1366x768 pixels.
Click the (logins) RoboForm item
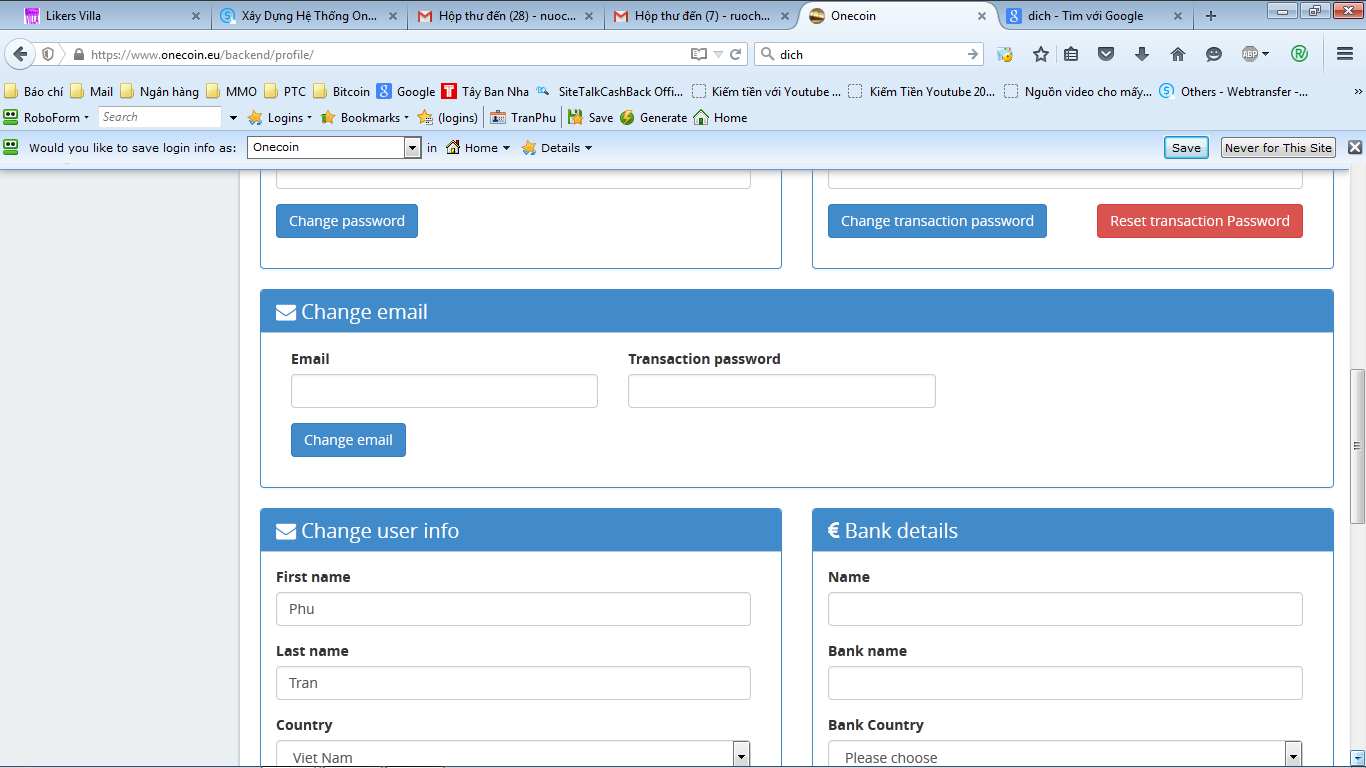point(448,117)
